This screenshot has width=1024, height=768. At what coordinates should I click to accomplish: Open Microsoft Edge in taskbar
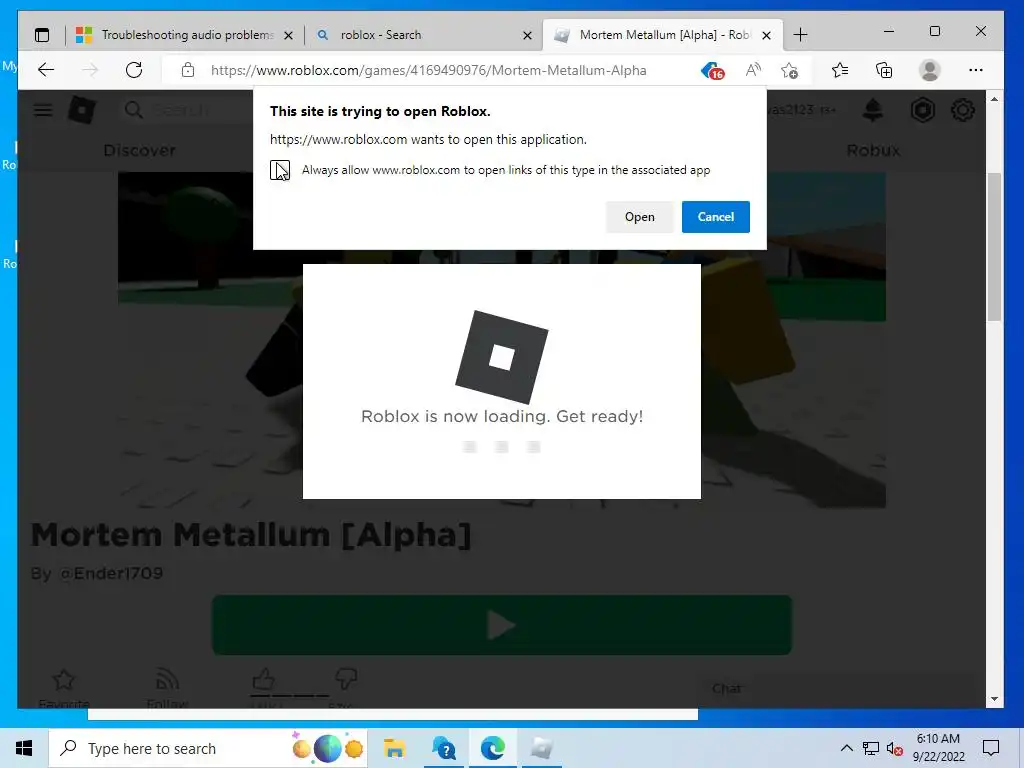[x=492, y=748]
